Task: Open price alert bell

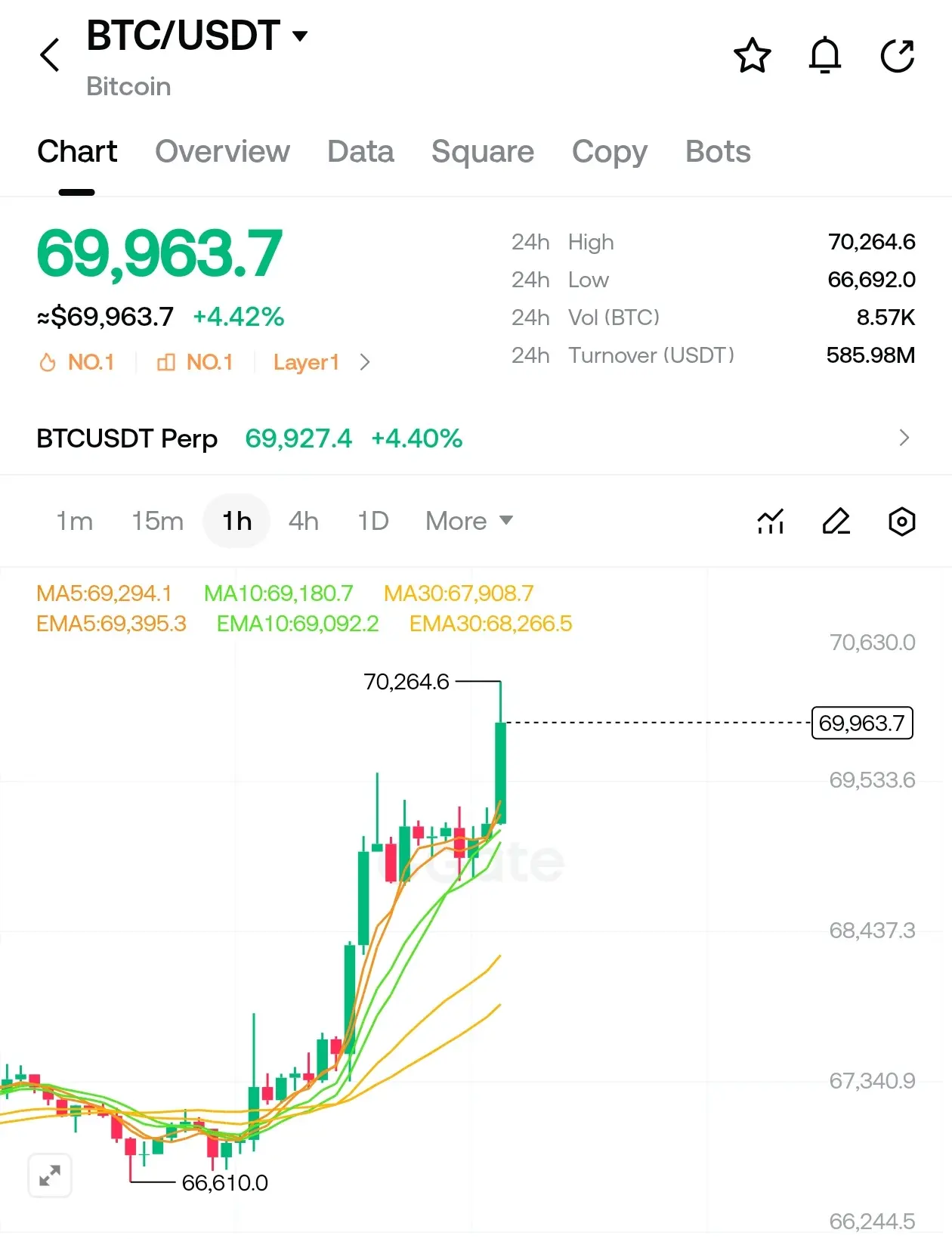Action: coord(824,55)
